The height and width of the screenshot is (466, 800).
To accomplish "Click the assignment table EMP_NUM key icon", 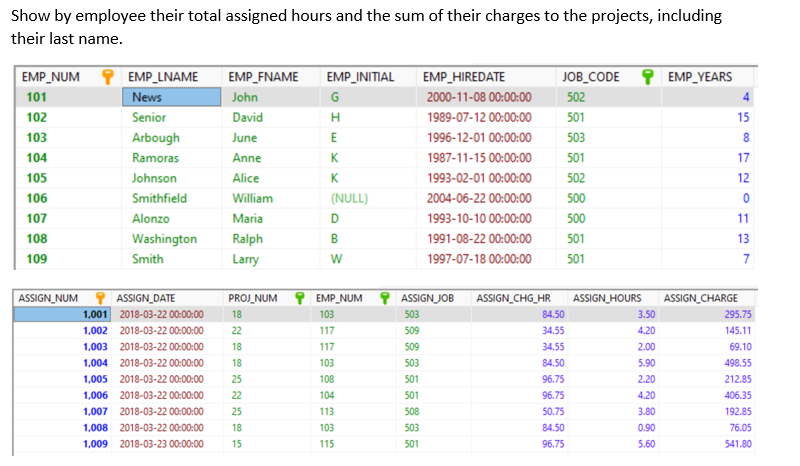I will (x=385, y=298).
